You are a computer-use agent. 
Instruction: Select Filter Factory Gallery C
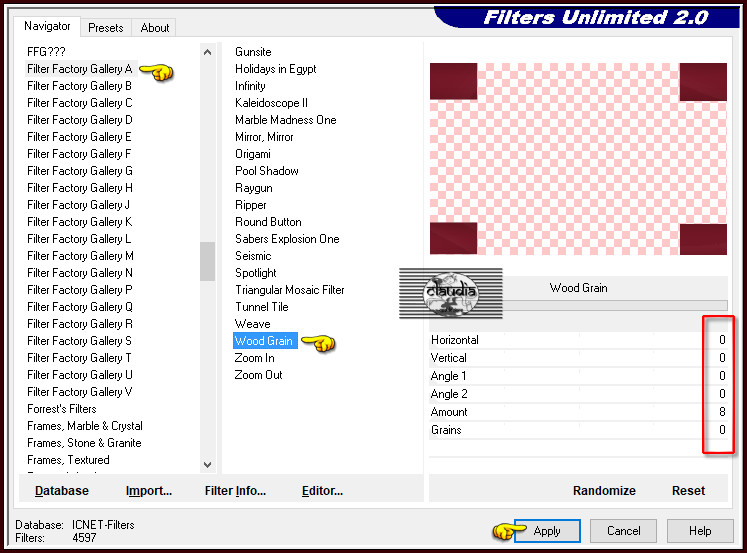point(80,103)
